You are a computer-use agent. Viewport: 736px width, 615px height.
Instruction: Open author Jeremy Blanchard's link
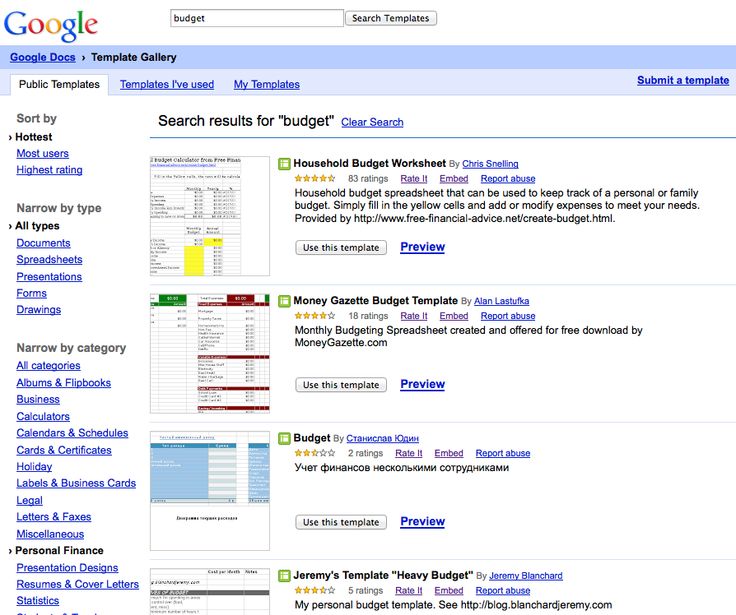(x=526, y=576)
